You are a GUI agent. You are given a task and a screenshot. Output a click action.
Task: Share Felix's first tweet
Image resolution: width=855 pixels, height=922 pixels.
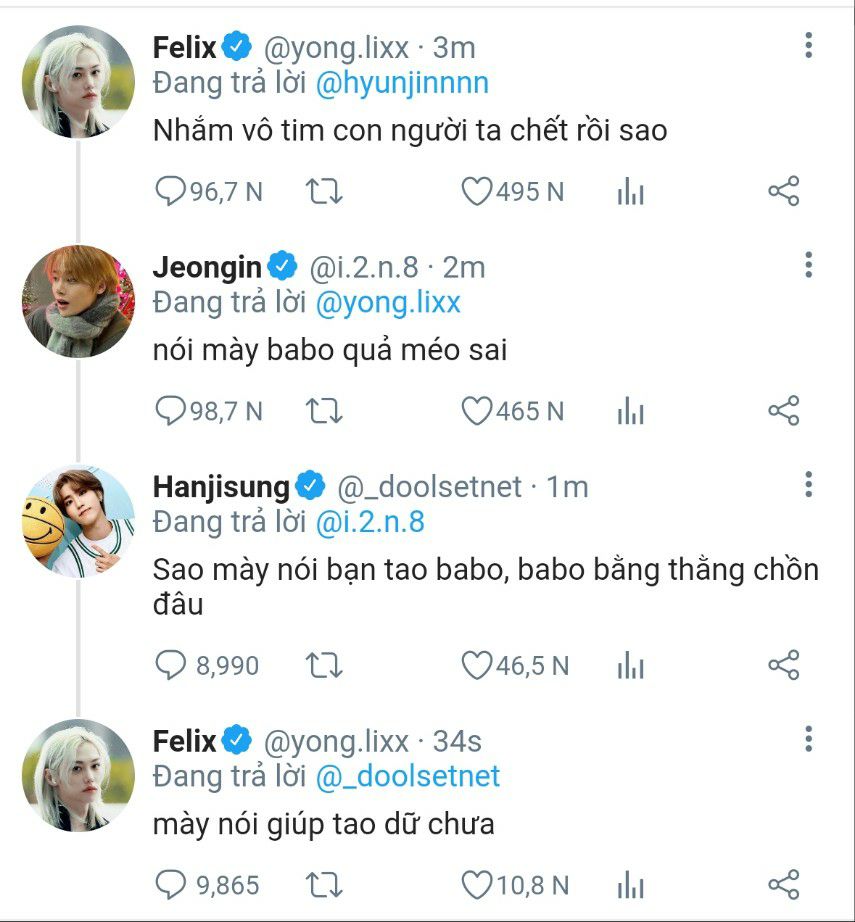(x=783, y=191)
